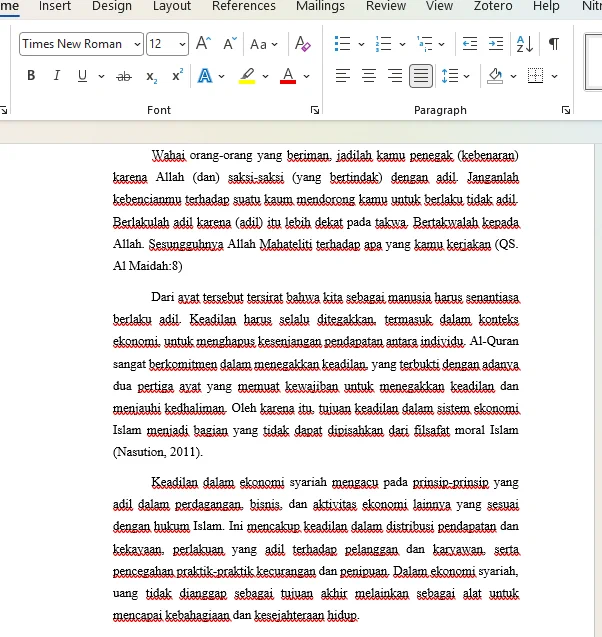This screenshot has height=637, width=602.
Task: Center the paragraph text
Action: coord(369,76)
